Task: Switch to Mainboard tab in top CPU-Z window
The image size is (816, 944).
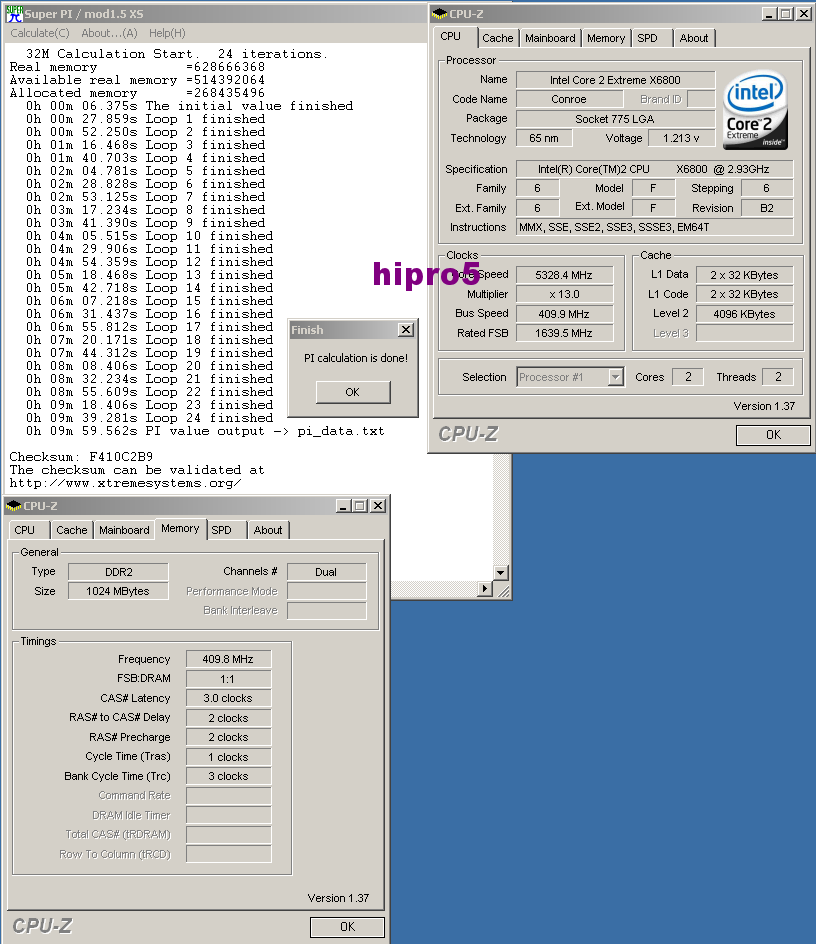Action: click(550, 38)
